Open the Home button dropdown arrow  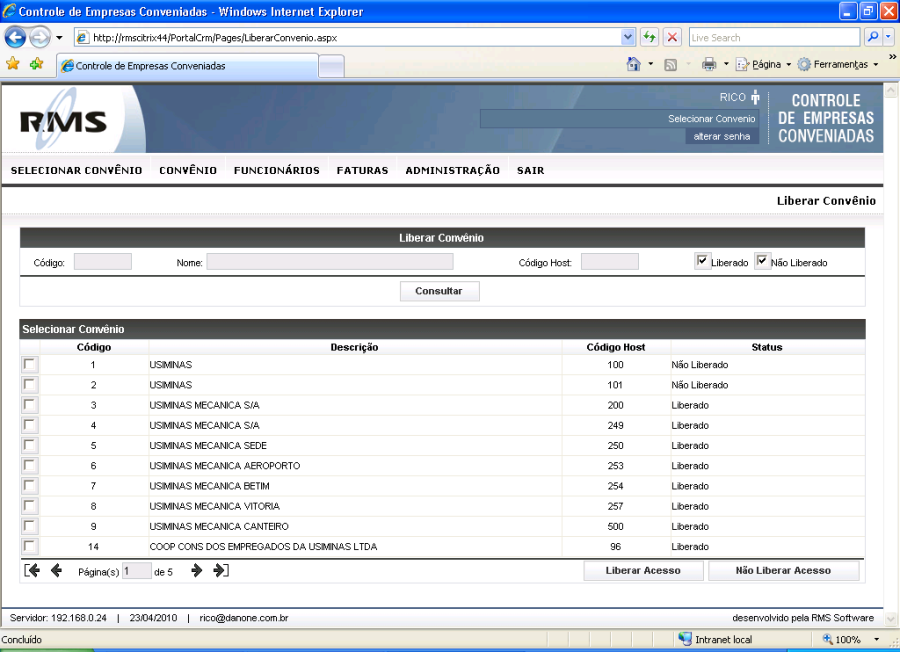coord(650,64)
